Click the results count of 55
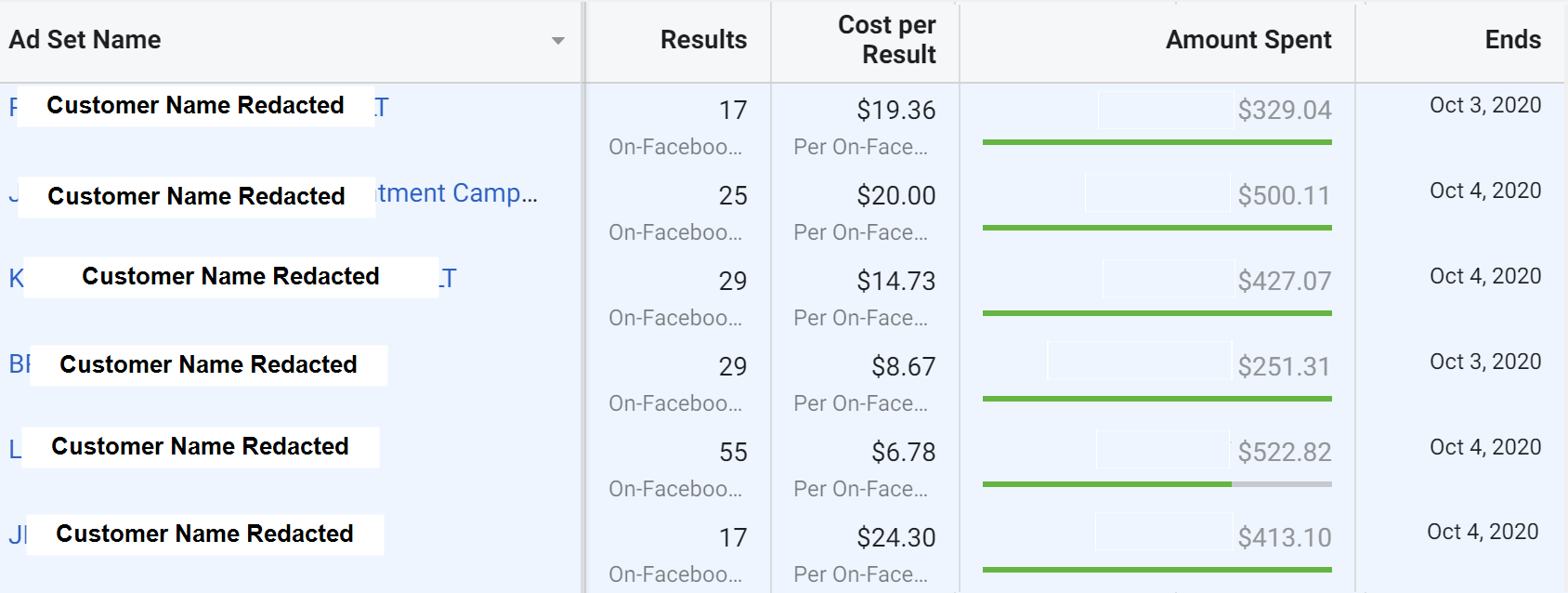 733,453
